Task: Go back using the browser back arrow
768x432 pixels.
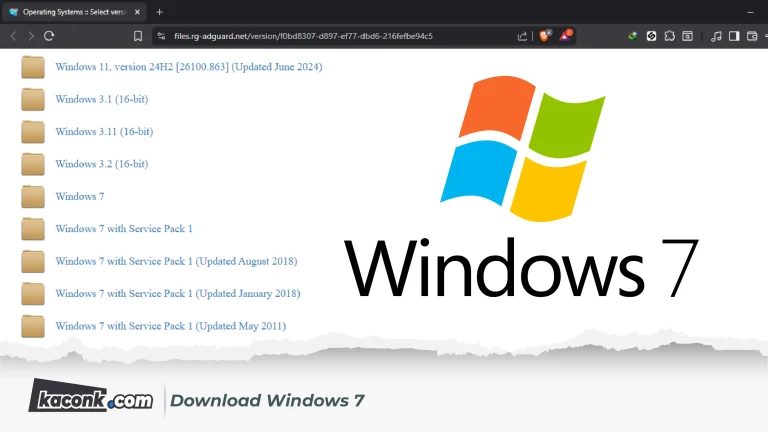Action: pyautogui.click(x=13, y=36)
